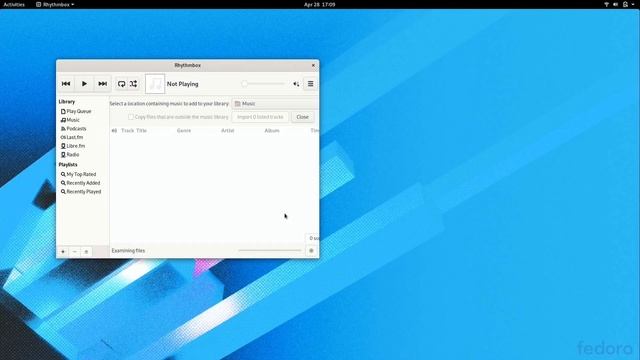Image resolution: width=640 pixels, height=360 pixels.
Task: Click the status bar stop icon
Action: coord(311,251)
